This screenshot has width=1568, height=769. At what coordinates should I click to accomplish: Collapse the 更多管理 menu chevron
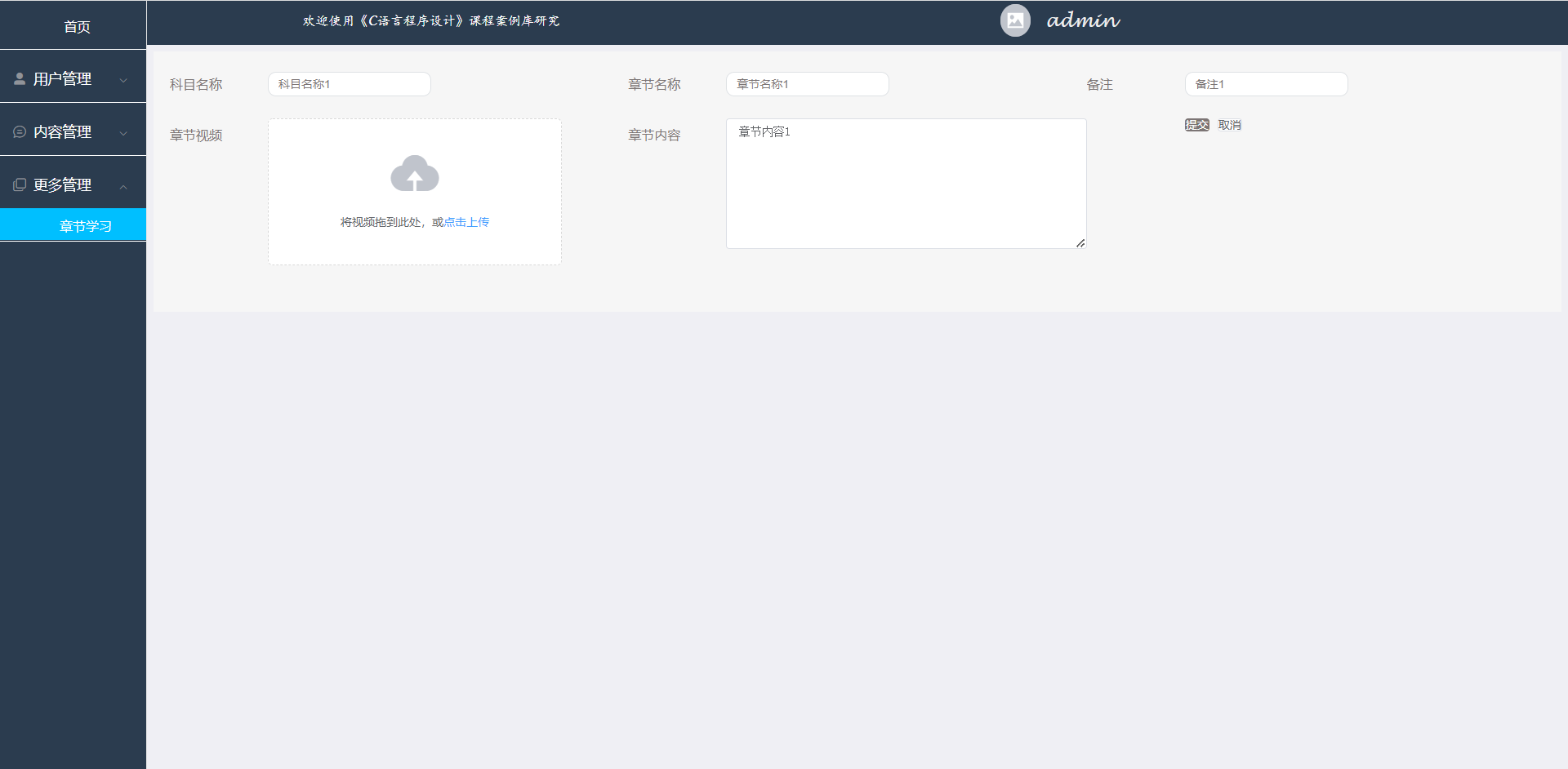click(123, 184)
